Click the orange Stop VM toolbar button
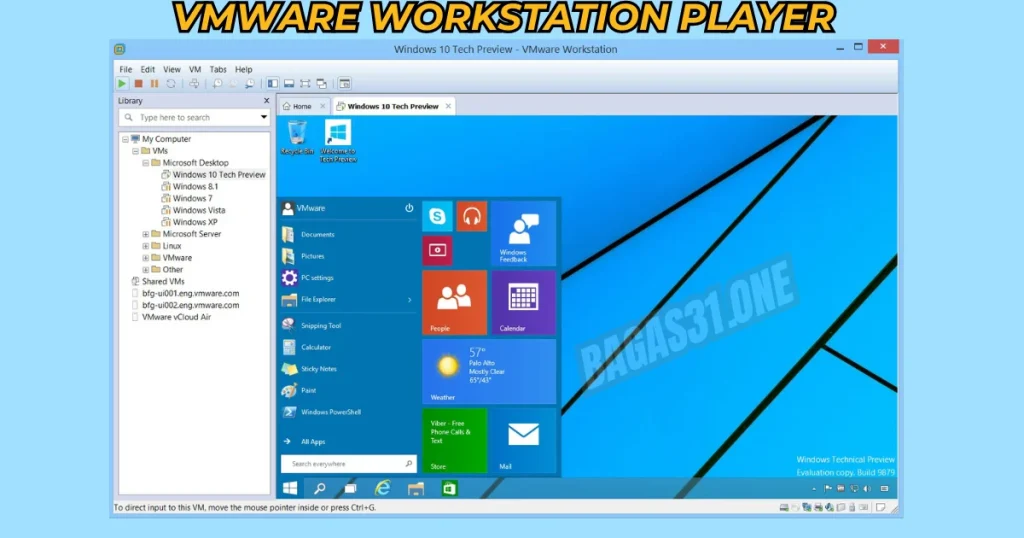1024x538 pixels. pos(138,84)
